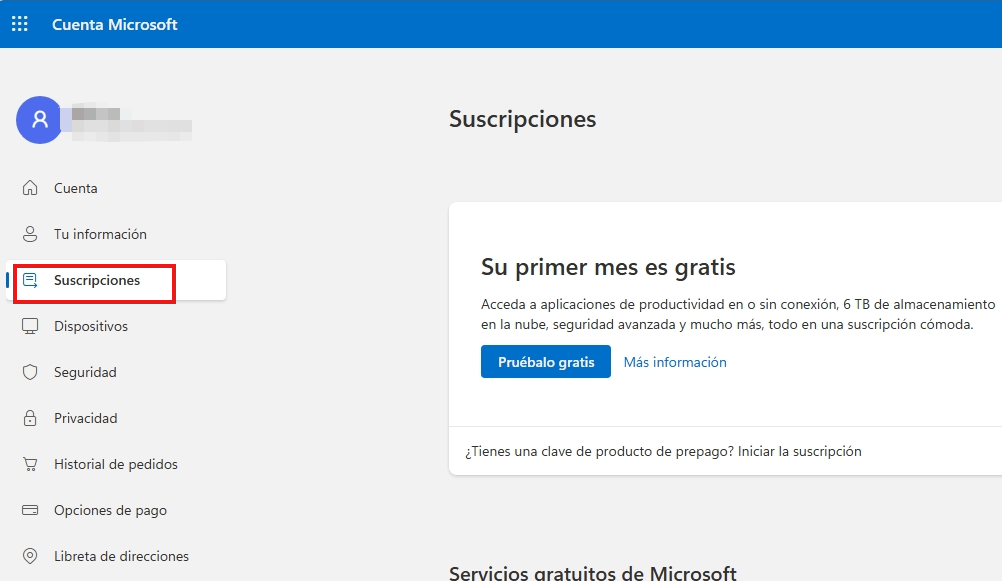Open Privacidad in the sidebar
This screenshot has width=1002, height=581.
(86, 418)
